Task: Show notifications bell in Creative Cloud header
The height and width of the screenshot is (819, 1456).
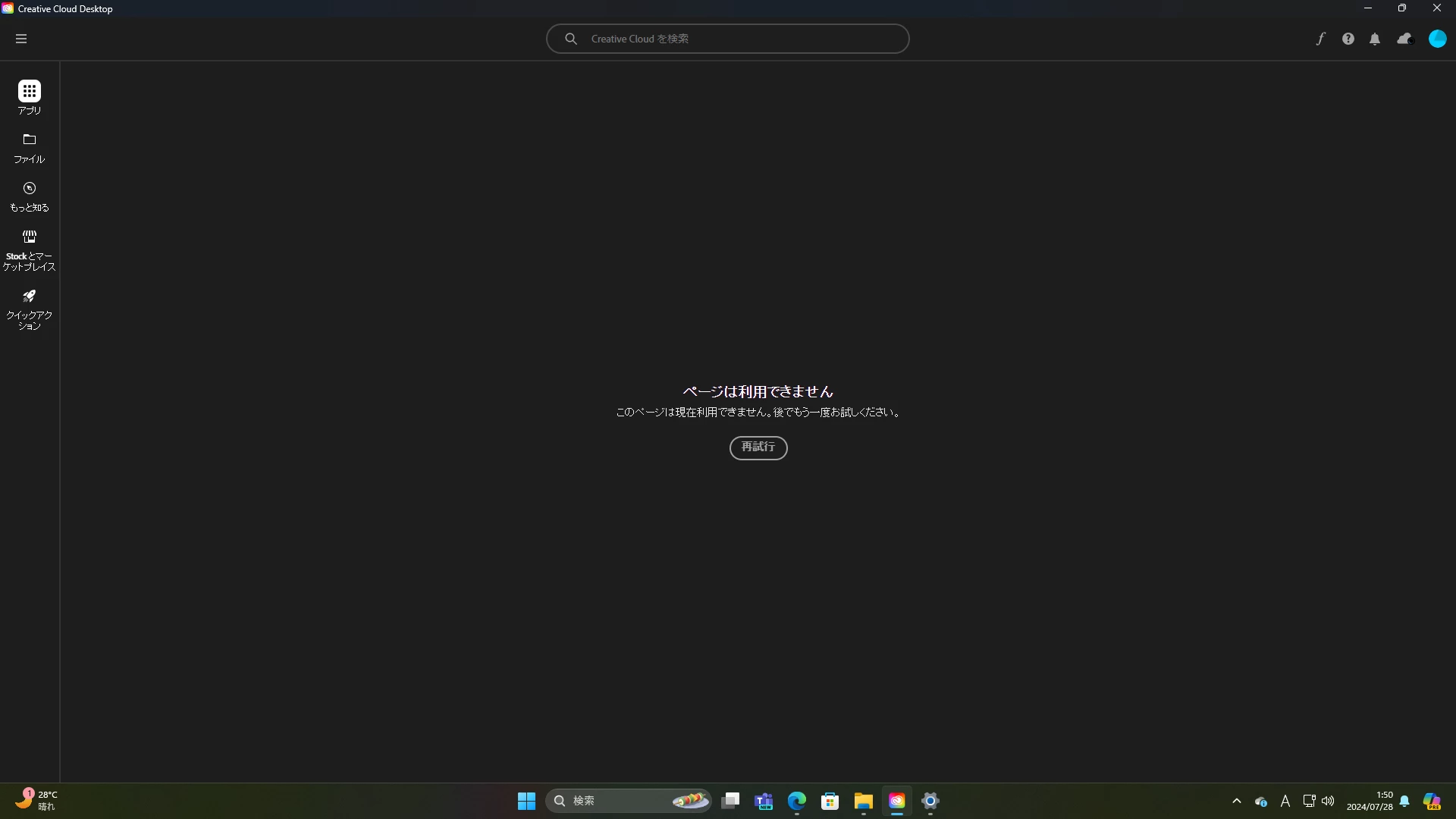Action: [1375, 39]
